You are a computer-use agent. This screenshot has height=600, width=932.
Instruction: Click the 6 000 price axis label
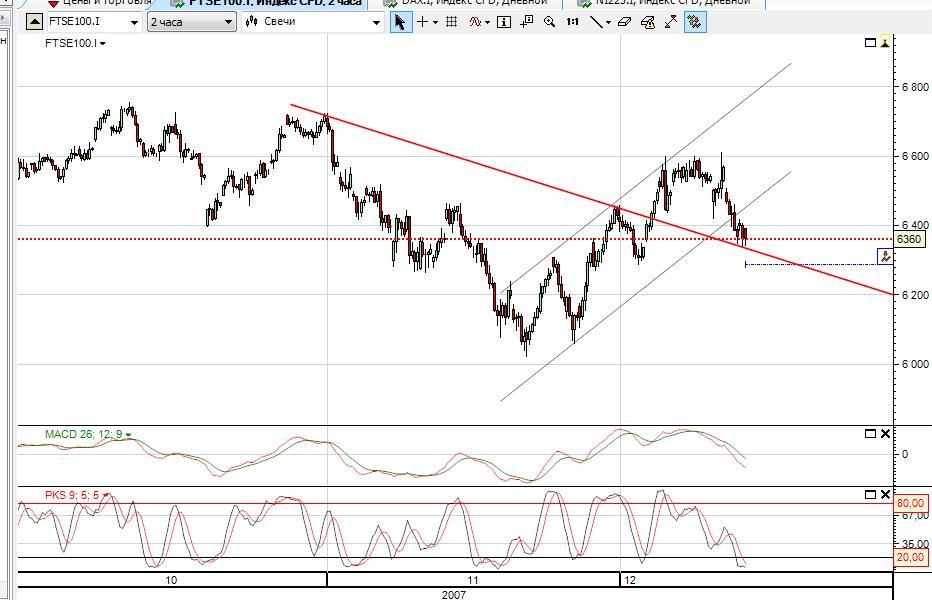(915, 364)
